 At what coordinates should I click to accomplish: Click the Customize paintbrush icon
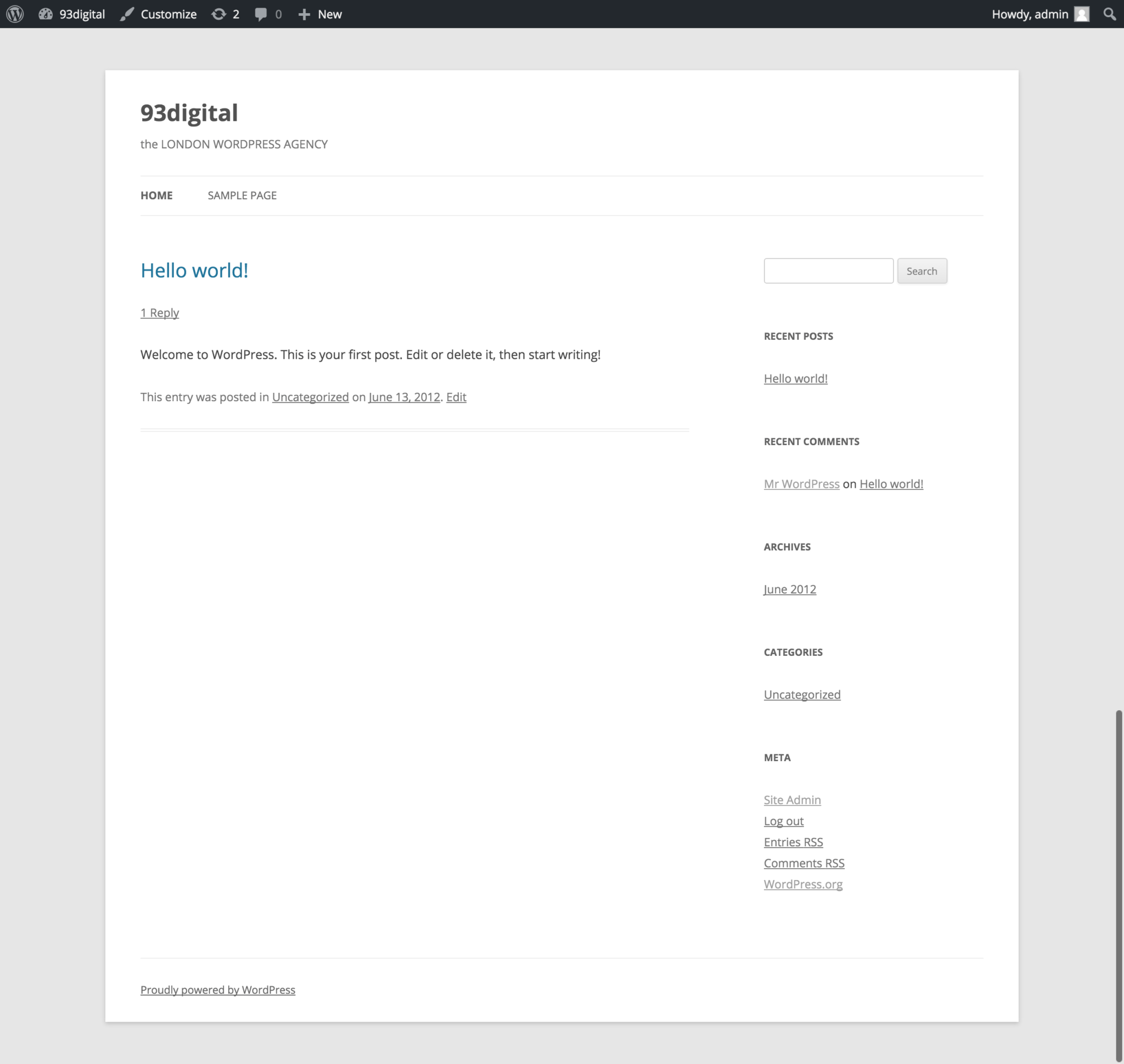[127, 14]
